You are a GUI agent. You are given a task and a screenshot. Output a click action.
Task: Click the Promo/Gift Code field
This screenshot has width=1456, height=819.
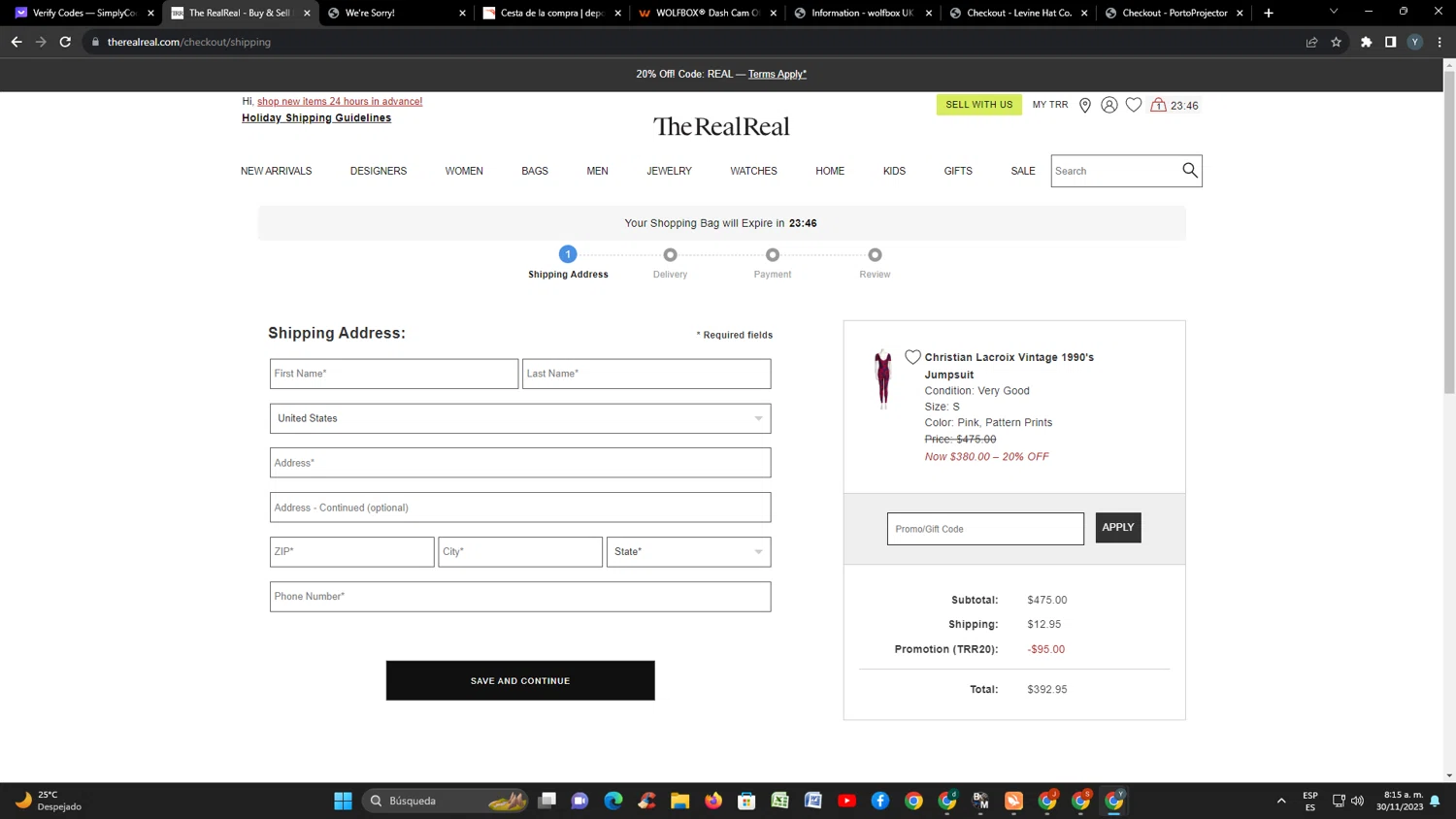[x=985, y=529]
